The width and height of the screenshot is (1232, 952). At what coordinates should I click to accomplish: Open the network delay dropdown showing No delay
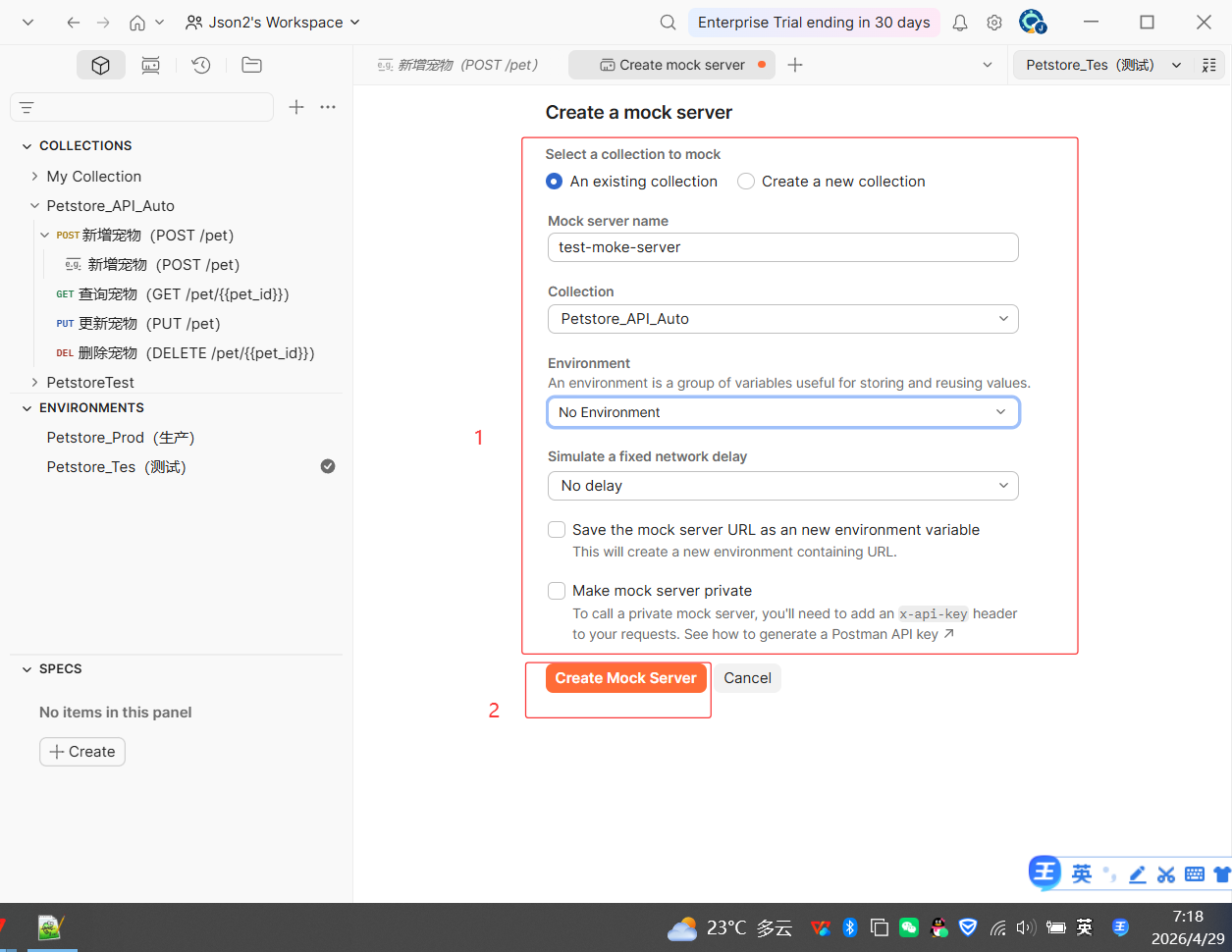(x=783, y=486)
